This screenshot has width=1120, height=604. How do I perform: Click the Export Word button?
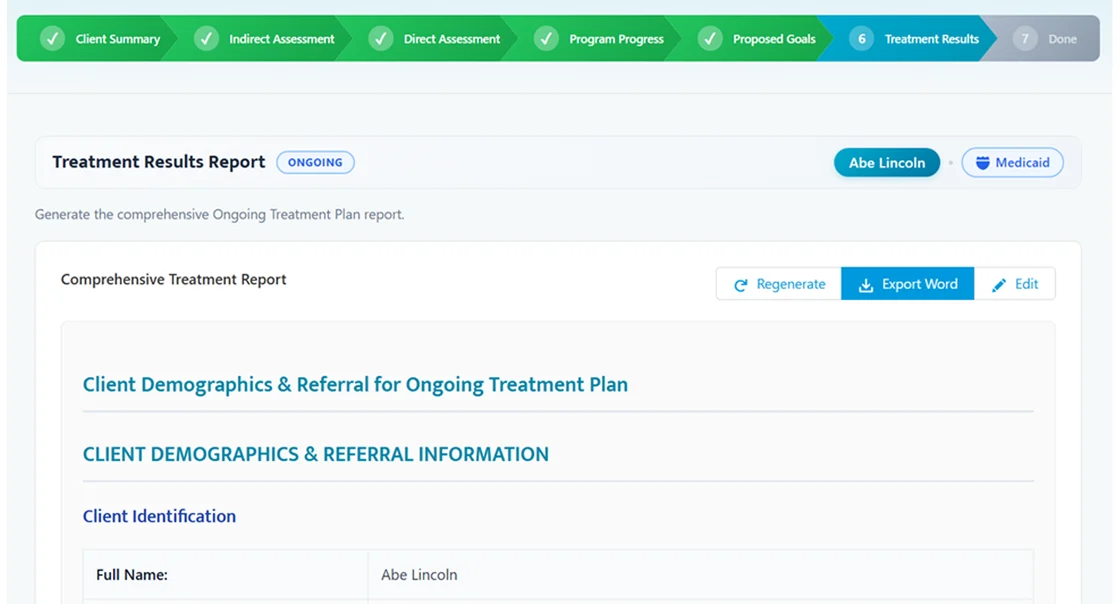click(907, 284)
